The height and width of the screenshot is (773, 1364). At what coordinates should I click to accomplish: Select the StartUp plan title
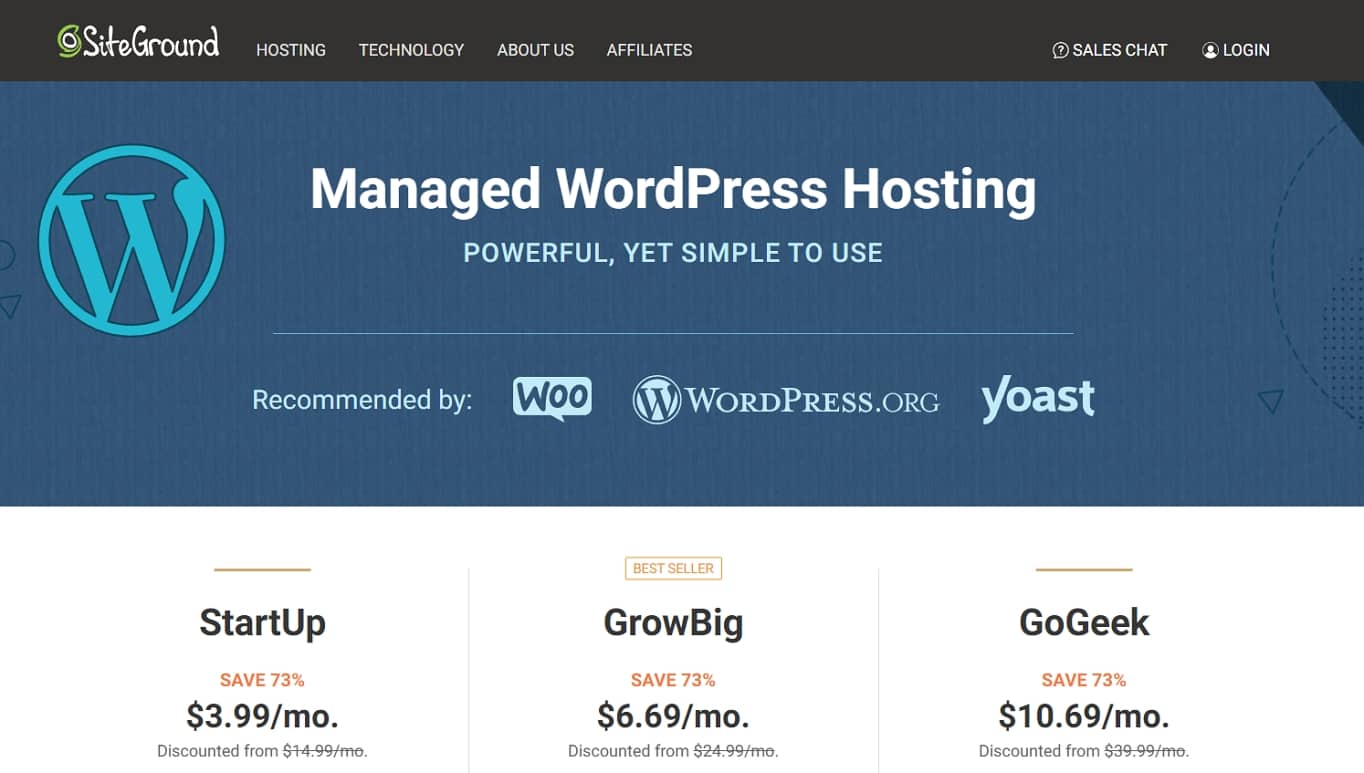point(262,622)
